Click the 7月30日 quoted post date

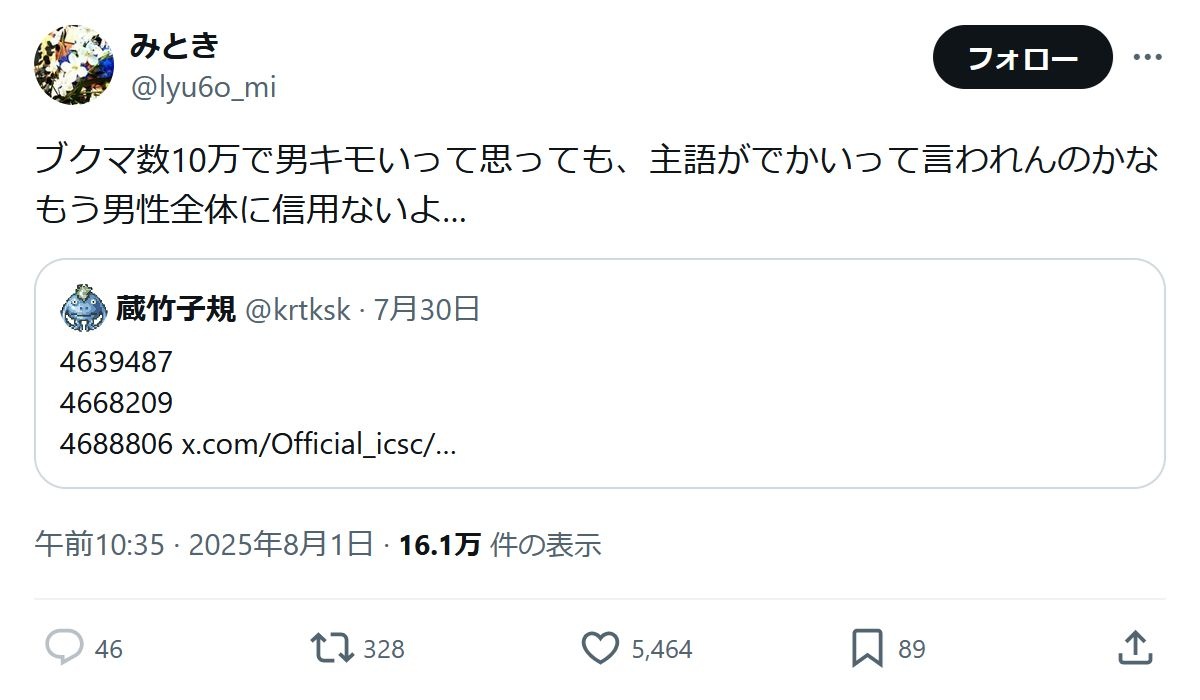427,310
